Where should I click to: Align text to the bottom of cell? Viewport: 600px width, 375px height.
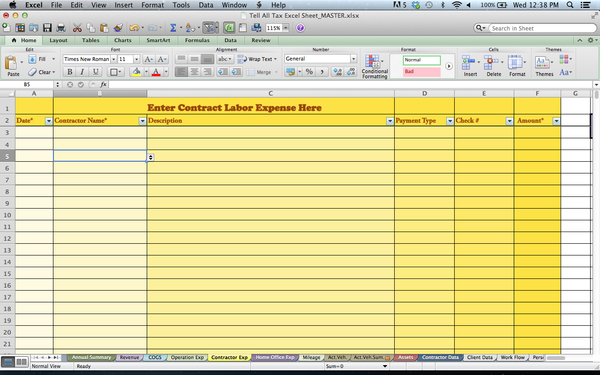click(207, 59)
